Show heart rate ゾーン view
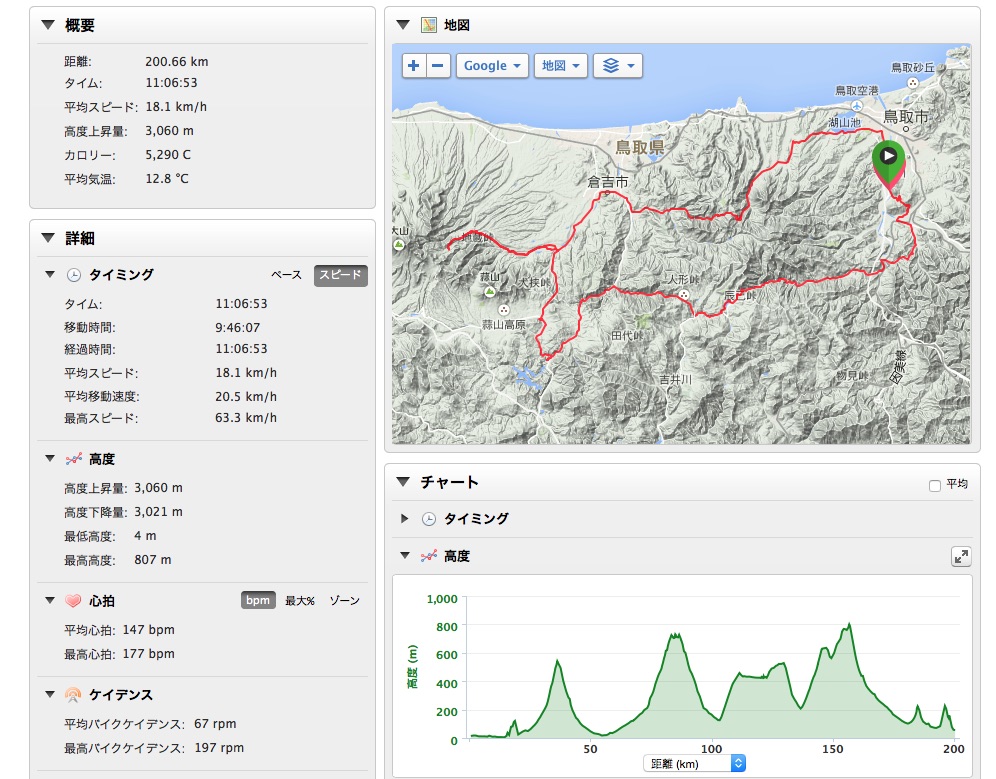Image resolution: width=996 pixels, height=779 pixels. 343,601
